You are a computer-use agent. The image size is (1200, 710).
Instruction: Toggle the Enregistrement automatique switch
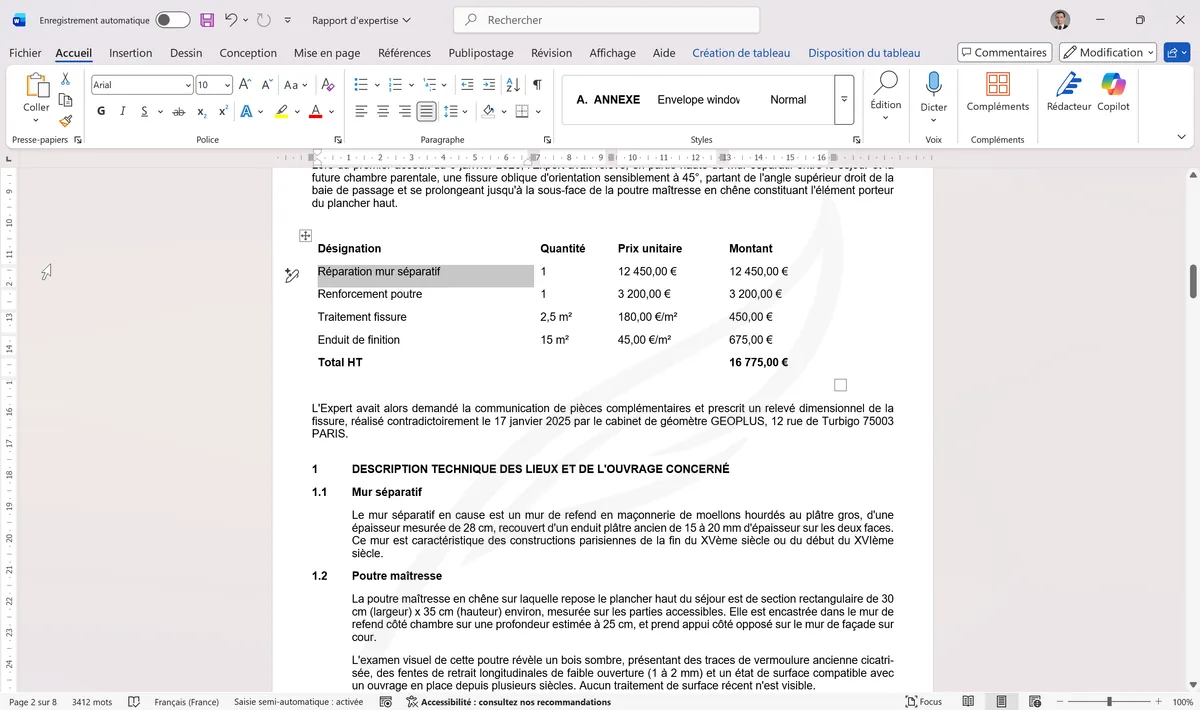pos(172,20)
